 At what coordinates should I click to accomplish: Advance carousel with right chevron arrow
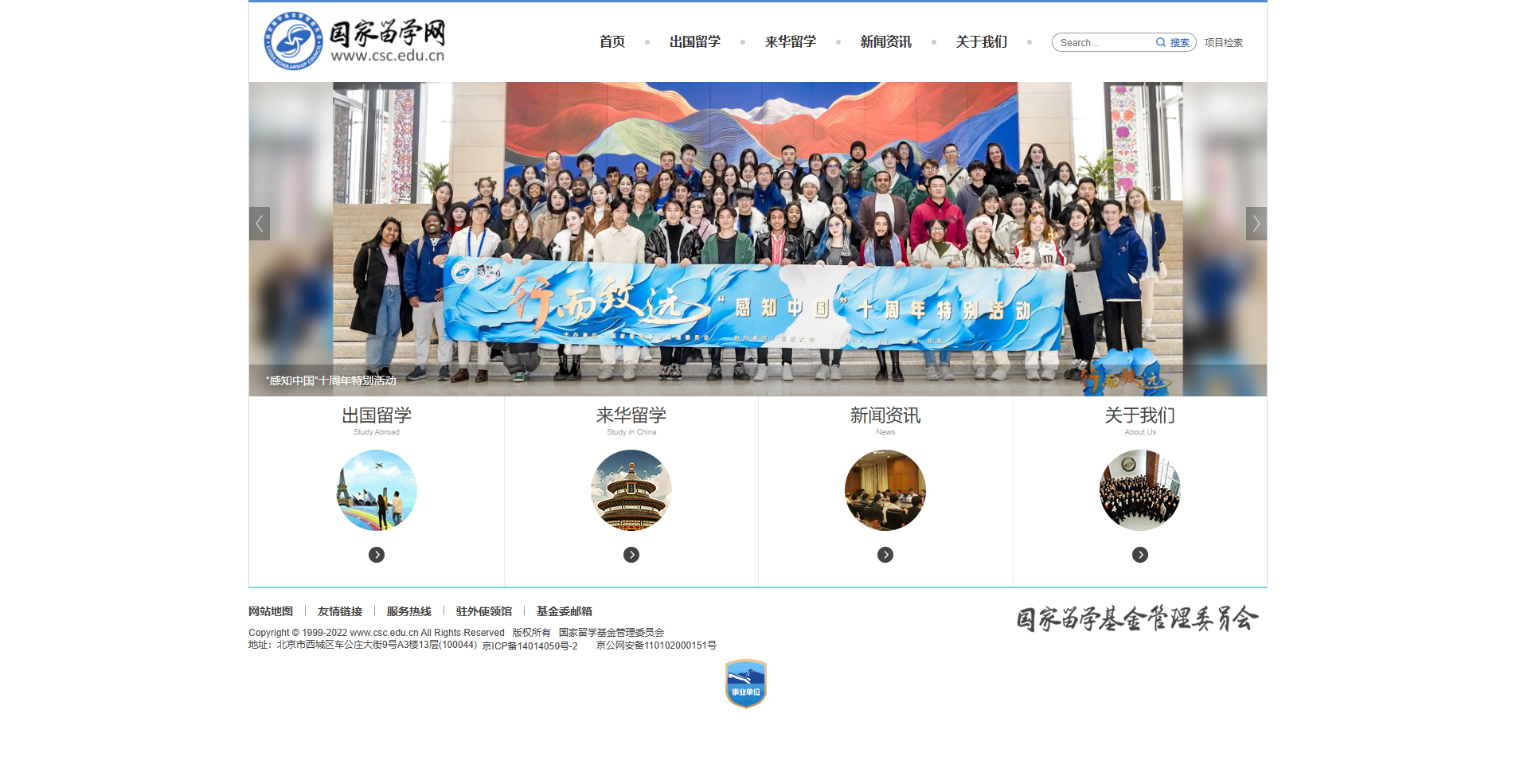click(x=1255, y=224)
